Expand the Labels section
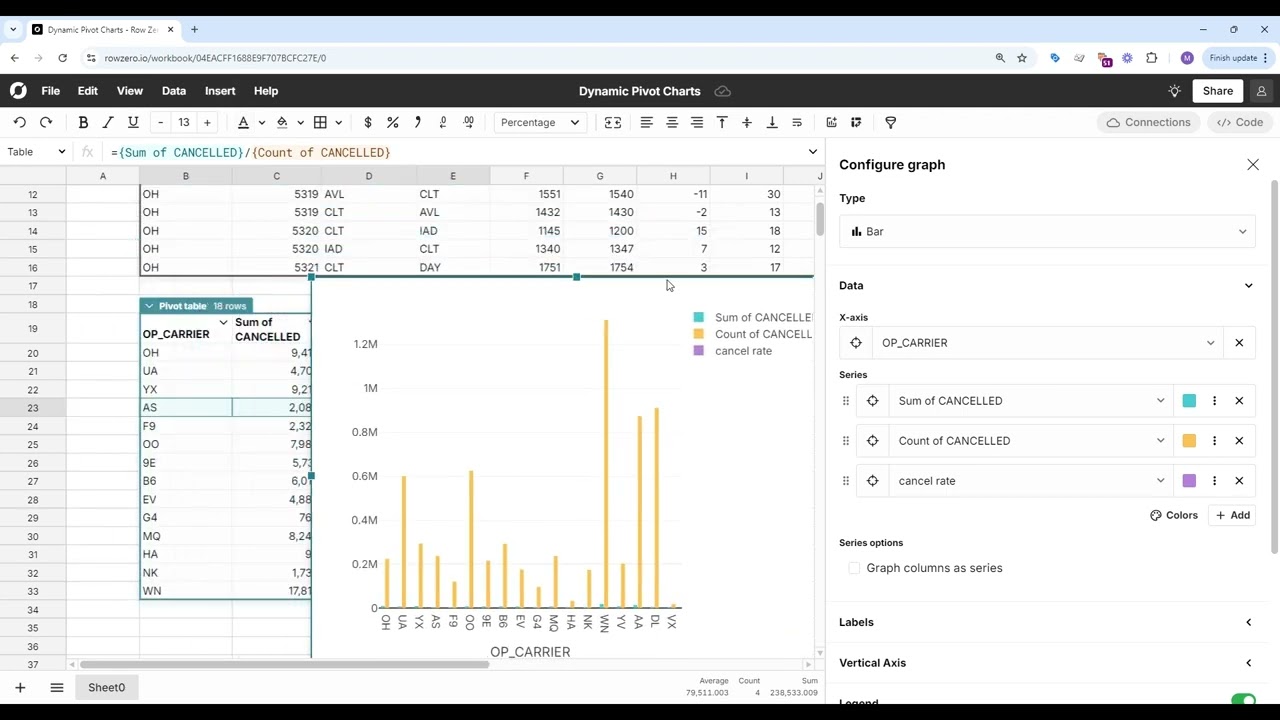Image resolution: width=1280 pixels, height=720 pixels. tap(1047, 622)
